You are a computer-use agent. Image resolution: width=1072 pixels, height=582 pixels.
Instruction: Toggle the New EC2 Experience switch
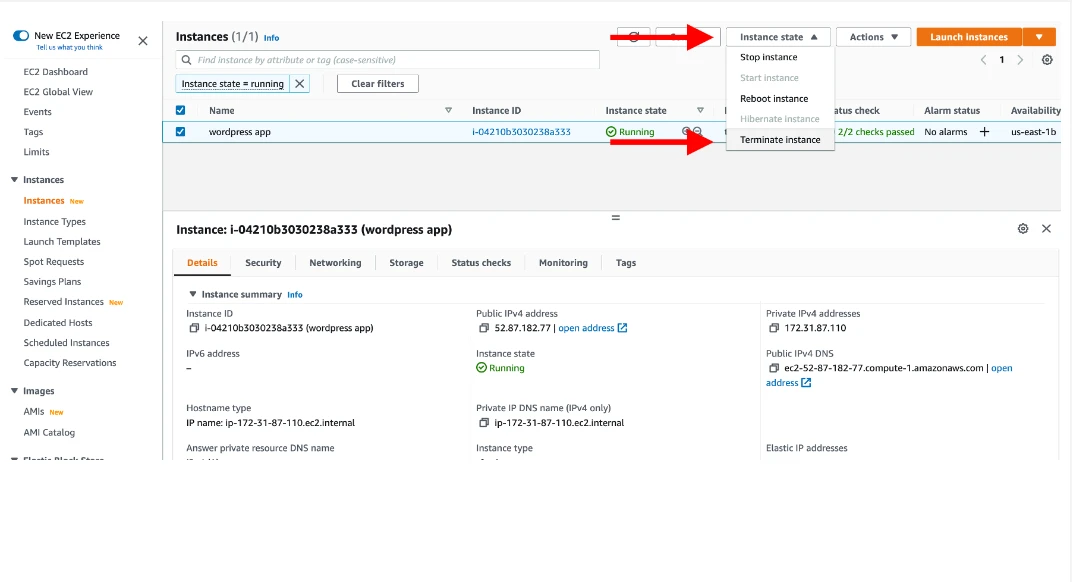pyautogui.click(x=21, y=36)
